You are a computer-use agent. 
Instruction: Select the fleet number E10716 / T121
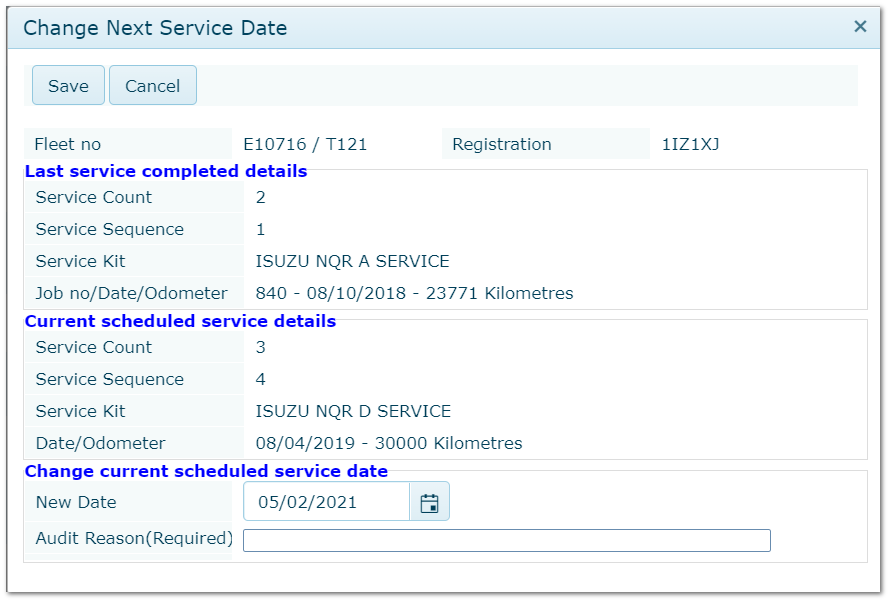point(305,144)
